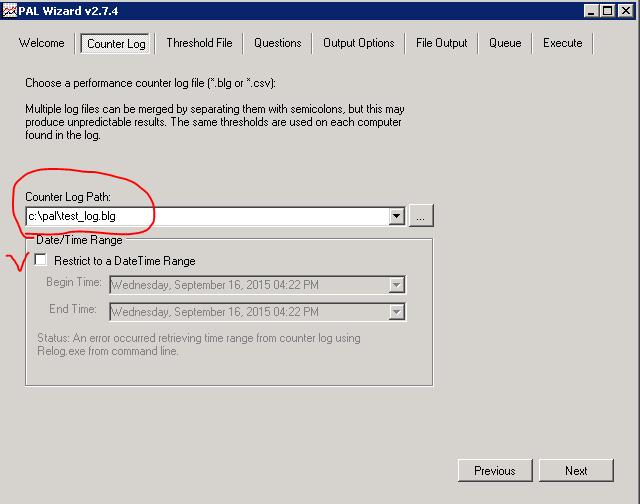Viewport: 640px width, 504px height.
Task: Click the 'Begin Time:' label
Action: [74, 282]
